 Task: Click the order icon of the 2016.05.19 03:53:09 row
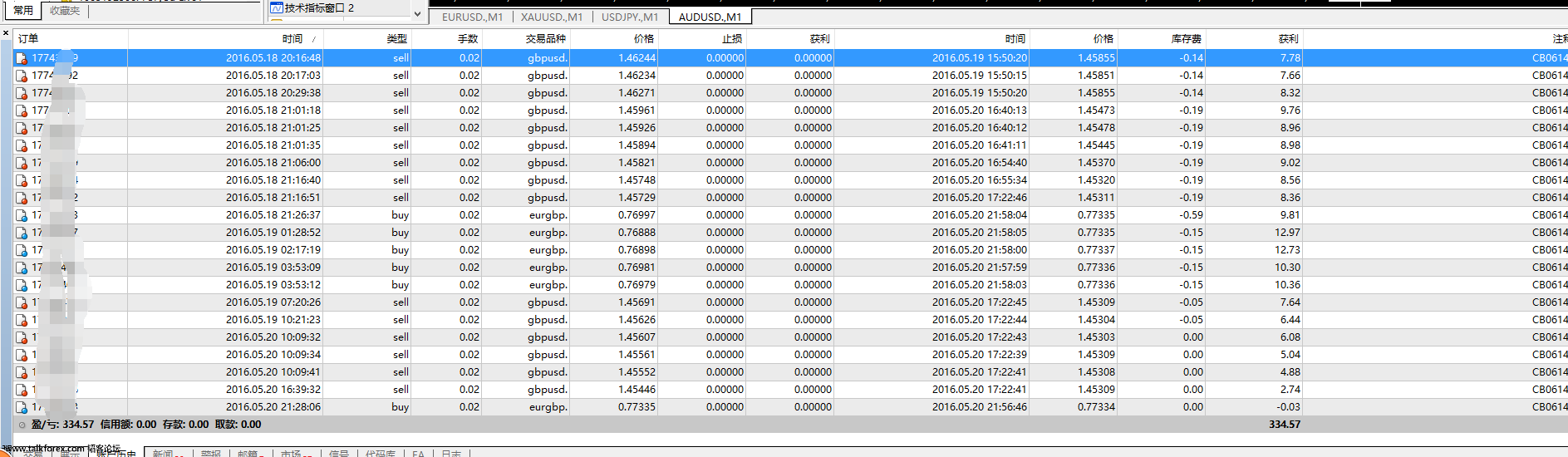pos(22,268)
